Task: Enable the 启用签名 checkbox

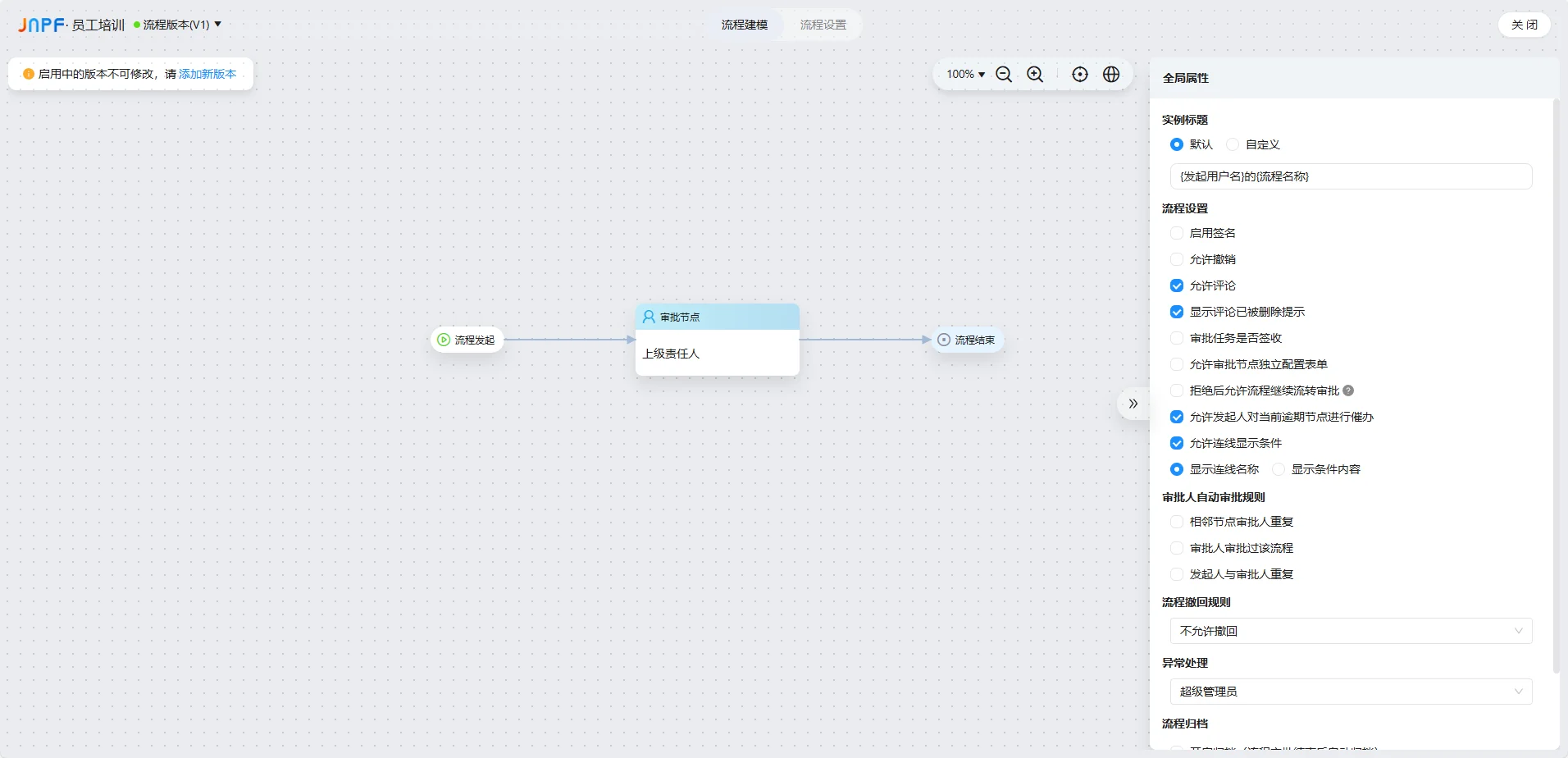Action: pyautogui.click(x=1177, y=233)
